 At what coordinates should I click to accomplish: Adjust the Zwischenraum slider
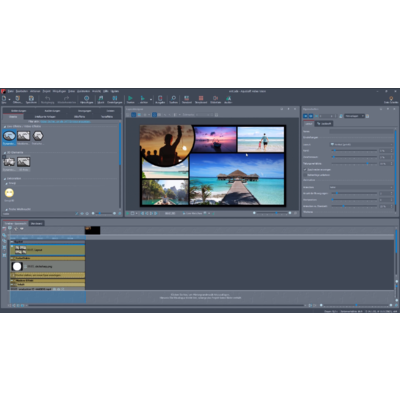click(354, 157)
